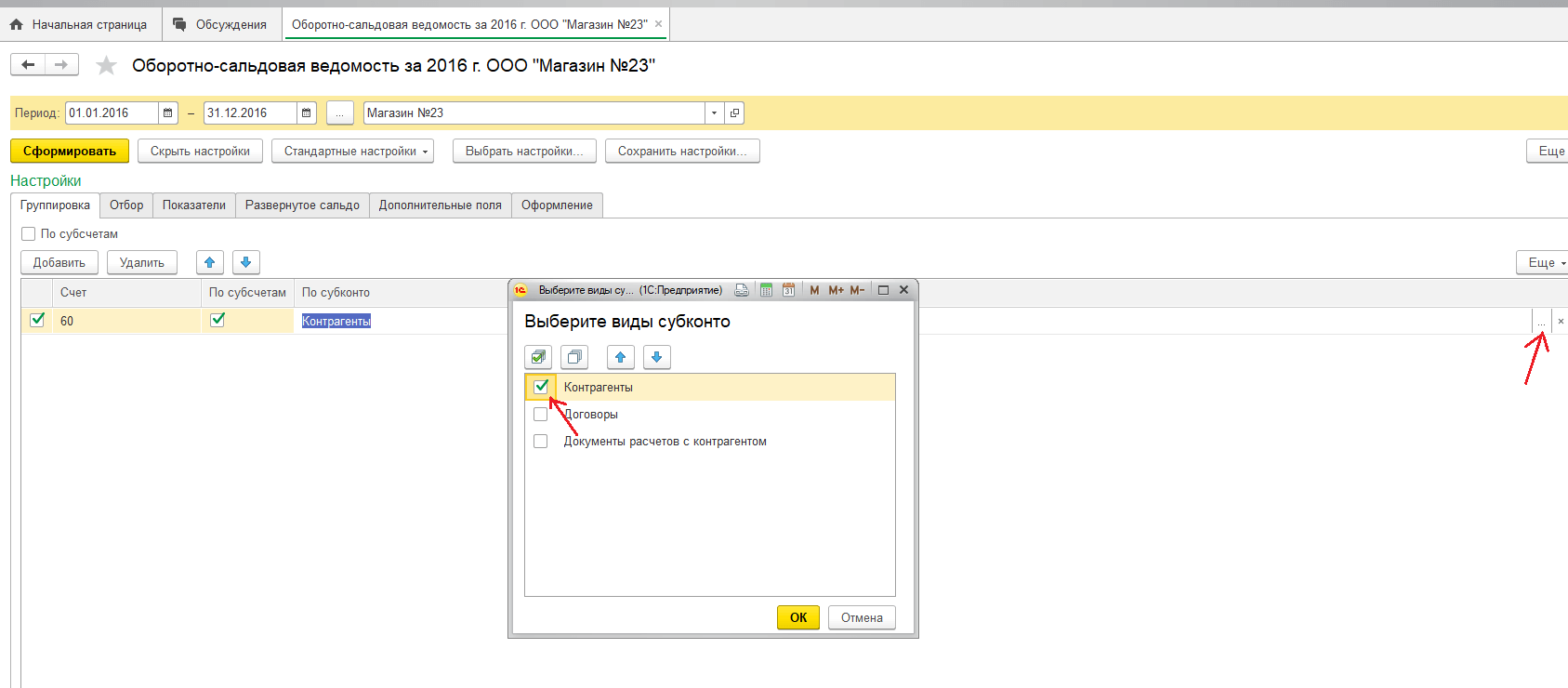Check the Договоры checkbox
Screen dimensions: 1568x688
pos(541,415)
